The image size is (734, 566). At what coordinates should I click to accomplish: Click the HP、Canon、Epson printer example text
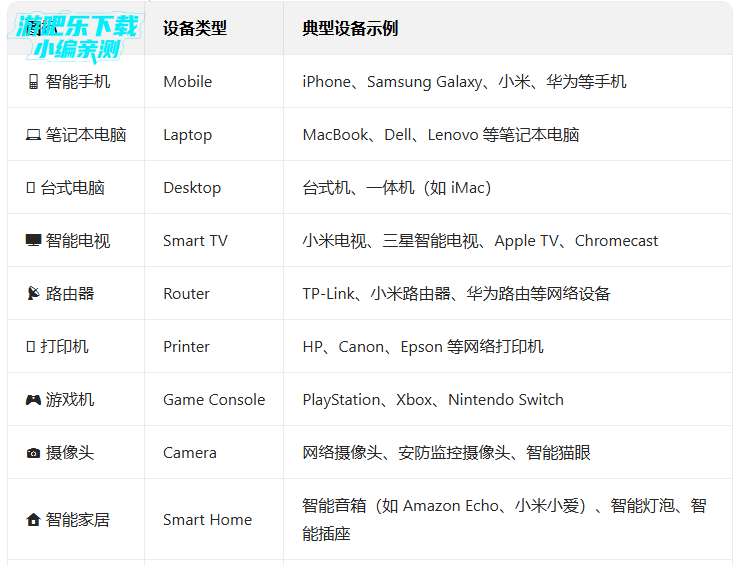[423, 347]
